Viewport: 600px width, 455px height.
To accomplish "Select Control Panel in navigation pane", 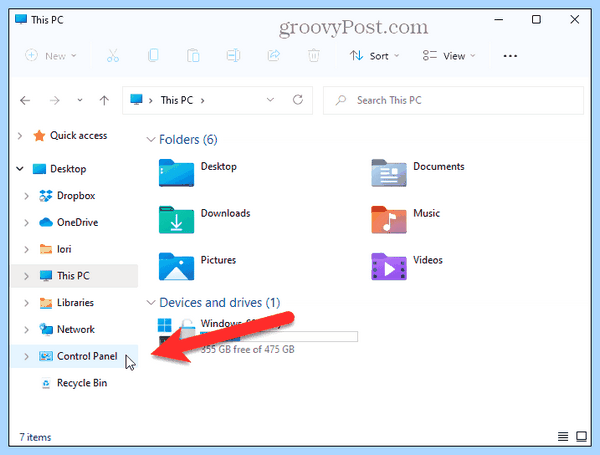I will (x=74, y=356).
